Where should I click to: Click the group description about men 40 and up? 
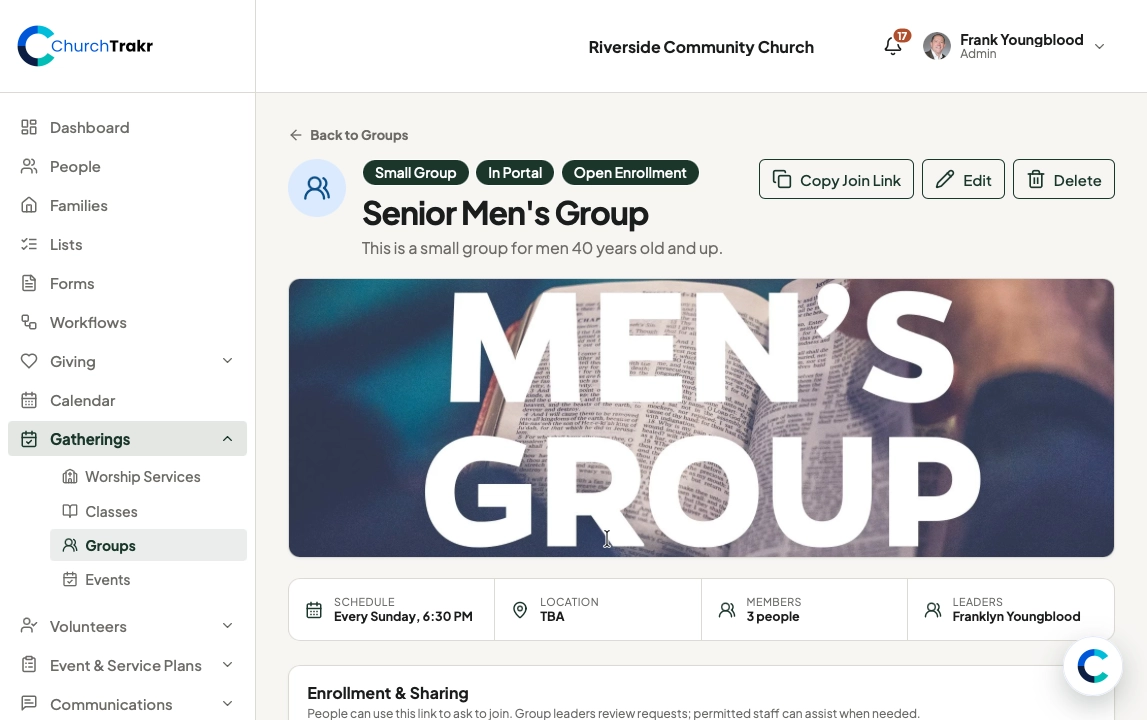point(542,248)
